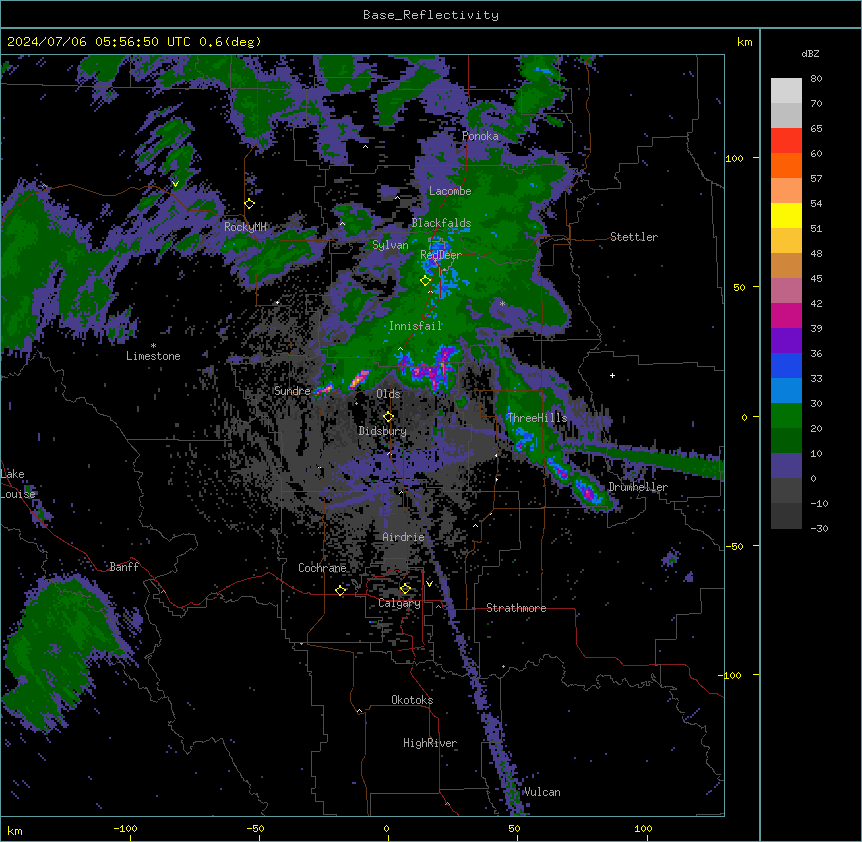Pick the magenta 39-42 dBZ legend swatch

tap(786, 316)
